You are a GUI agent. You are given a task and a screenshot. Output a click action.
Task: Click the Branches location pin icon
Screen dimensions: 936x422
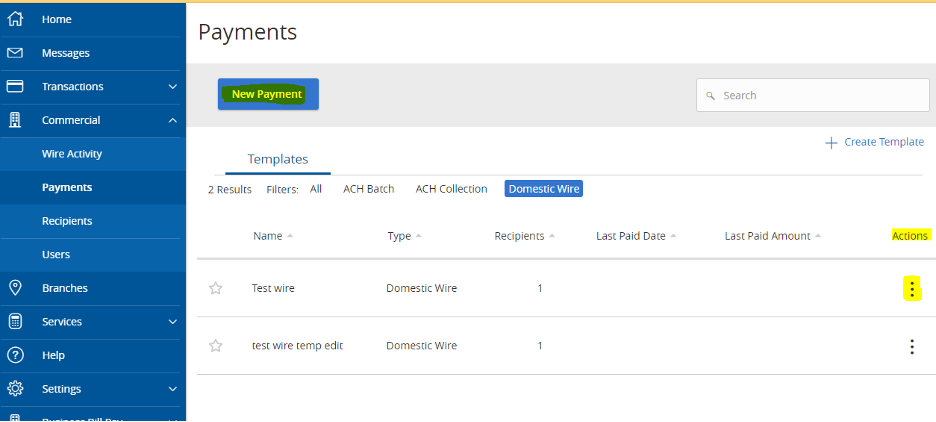pos(15,288)
